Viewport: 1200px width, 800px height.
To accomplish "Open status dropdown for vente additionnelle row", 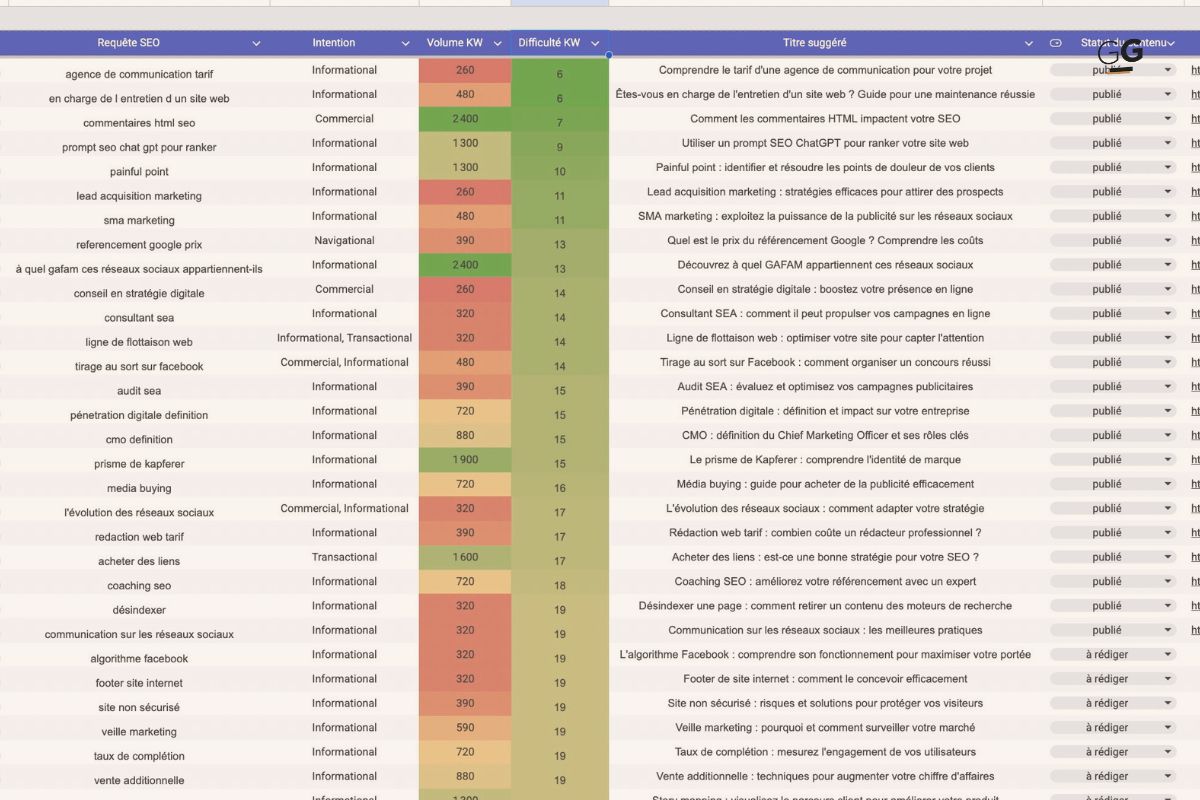I will click(x=1167, y=777).
